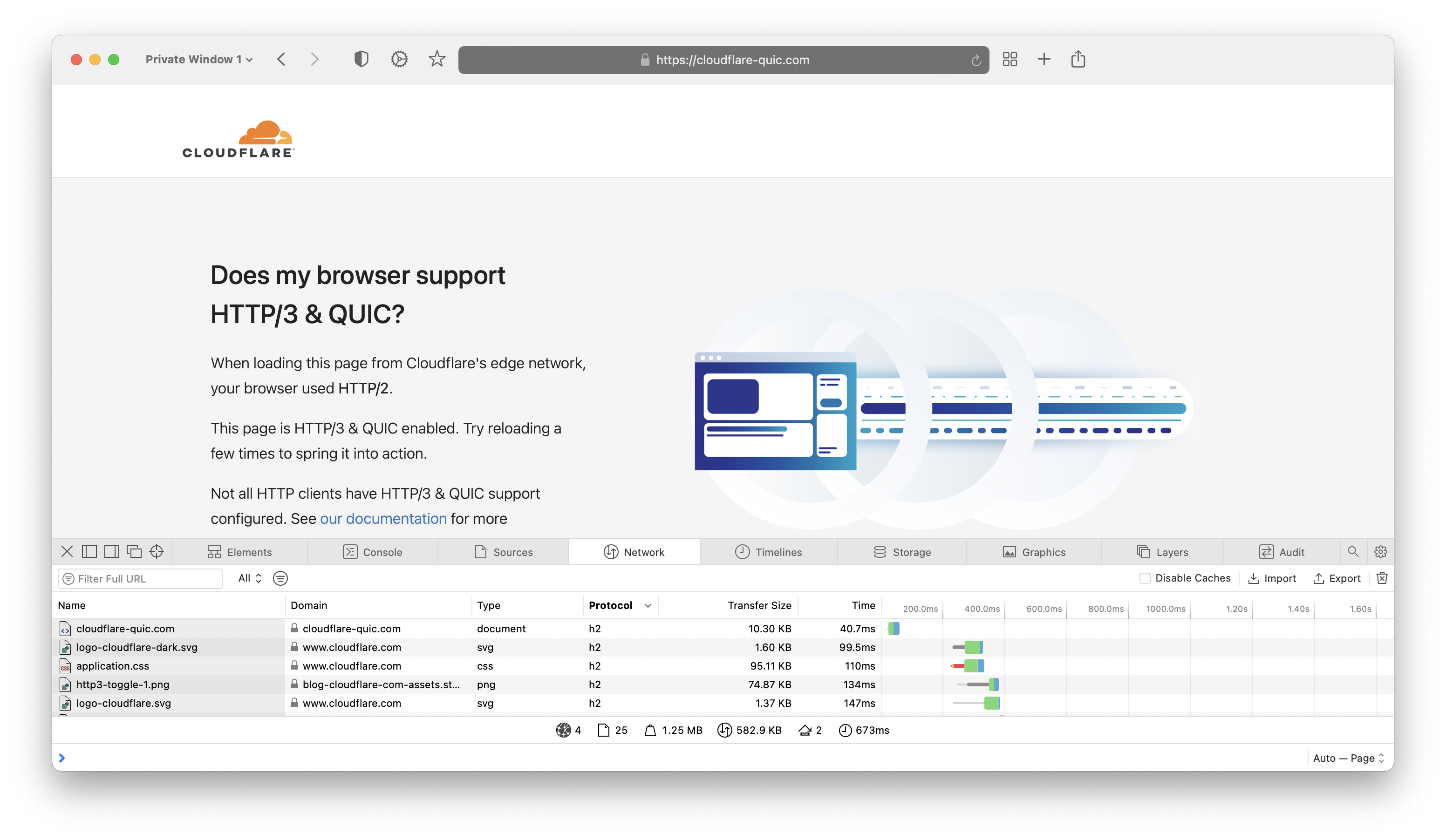Clear network items with trash icon
Screen dimensions: 1446x840
pyautogui.click(x=1382, y=578)
